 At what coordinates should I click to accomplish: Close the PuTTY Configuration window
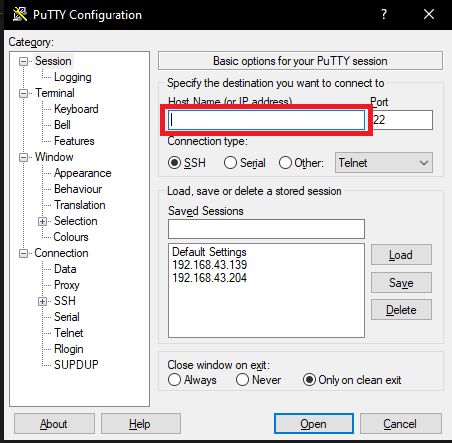coord(429,14)
